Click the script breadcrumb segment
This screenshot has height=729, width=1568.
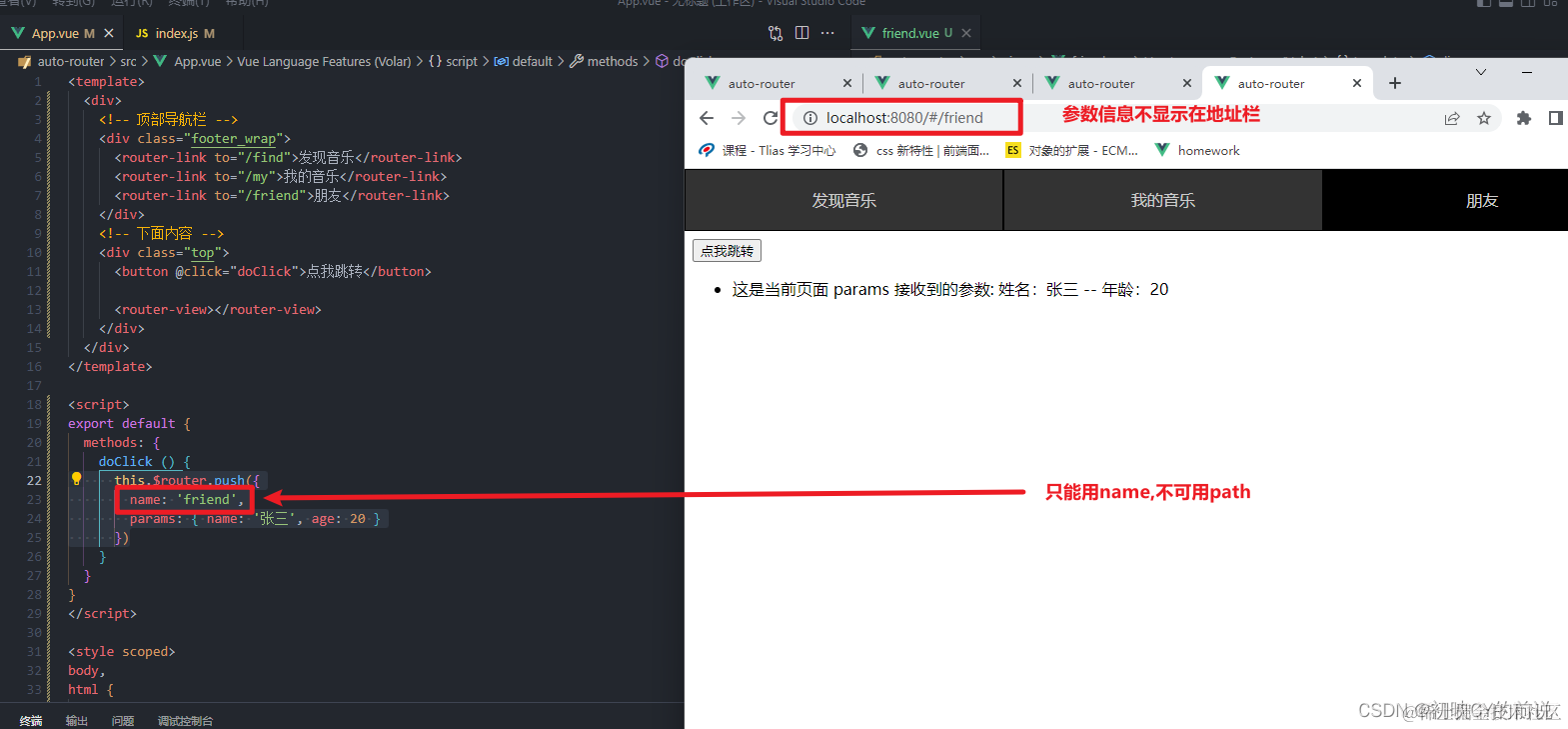(x=453, y=61)
